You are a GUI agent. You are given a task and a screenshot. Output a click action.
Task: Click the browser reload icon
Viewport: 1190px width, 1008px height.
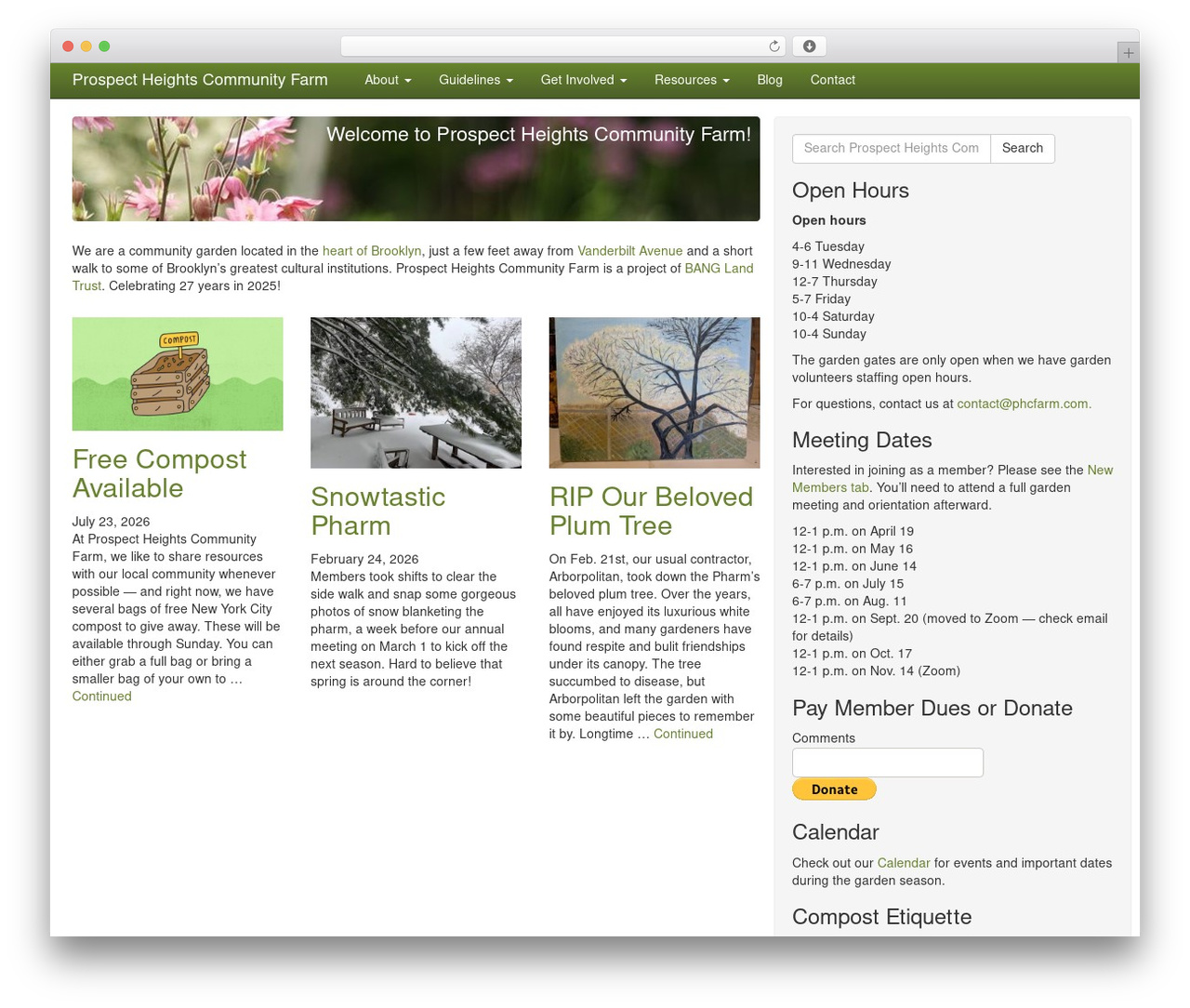[774, 46]
